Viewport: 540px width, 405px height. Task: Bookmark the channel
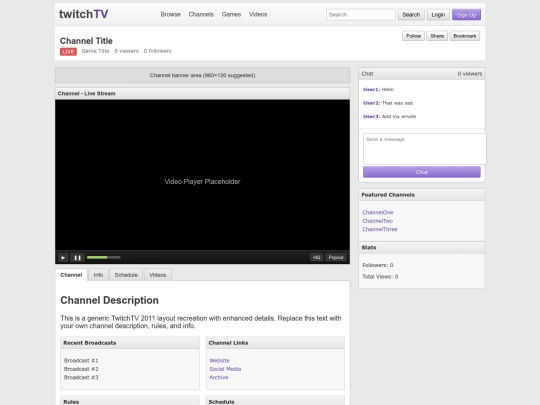coord(465,36)
